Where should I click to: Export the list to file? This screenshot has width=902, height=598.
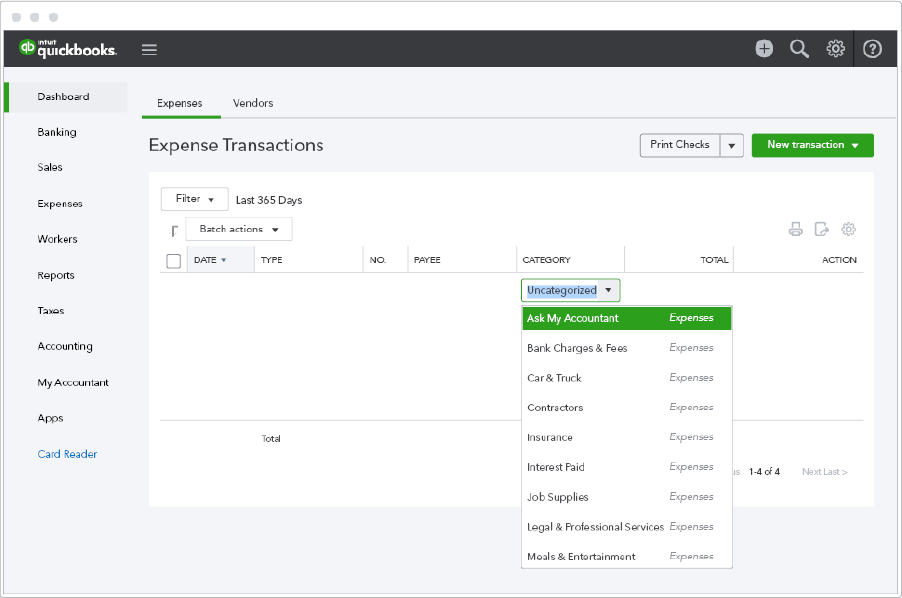coord(821,229)
